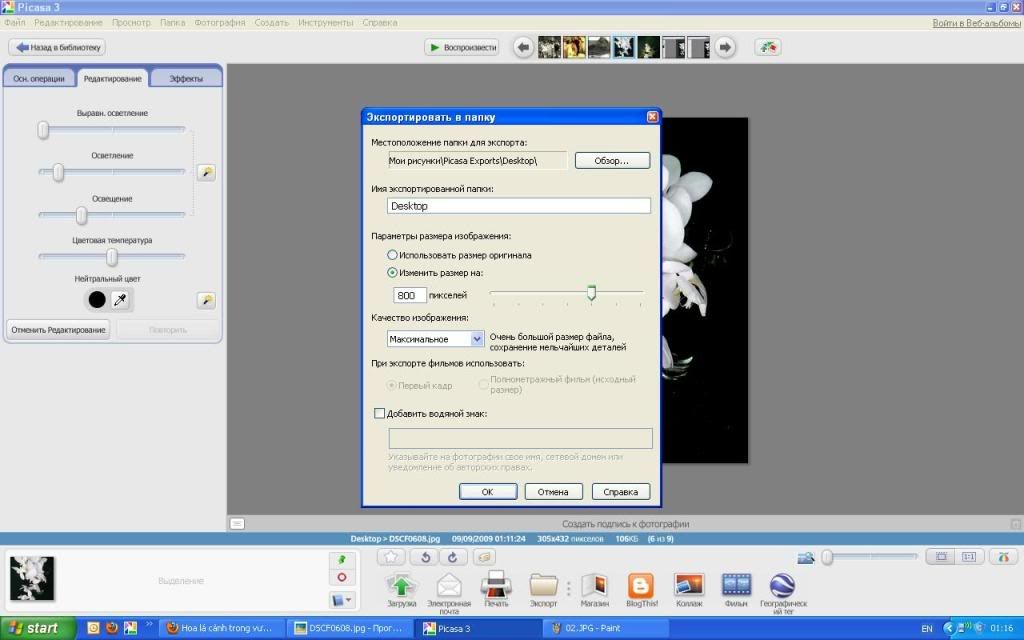Click the Geotag globe icon
1024x640 pixels.
[x=782, y=585]
